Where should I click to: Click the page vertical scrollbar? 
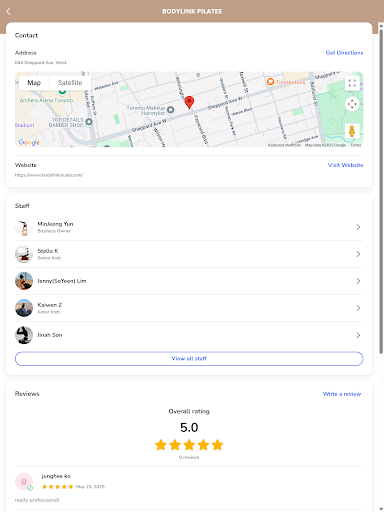click(x=381, y=192)
